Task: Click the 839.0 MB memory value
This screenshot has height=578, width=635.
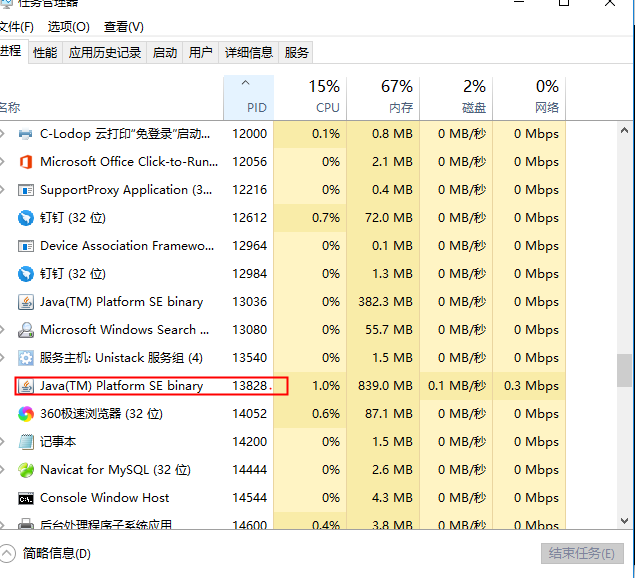Action: pos(385,386)
